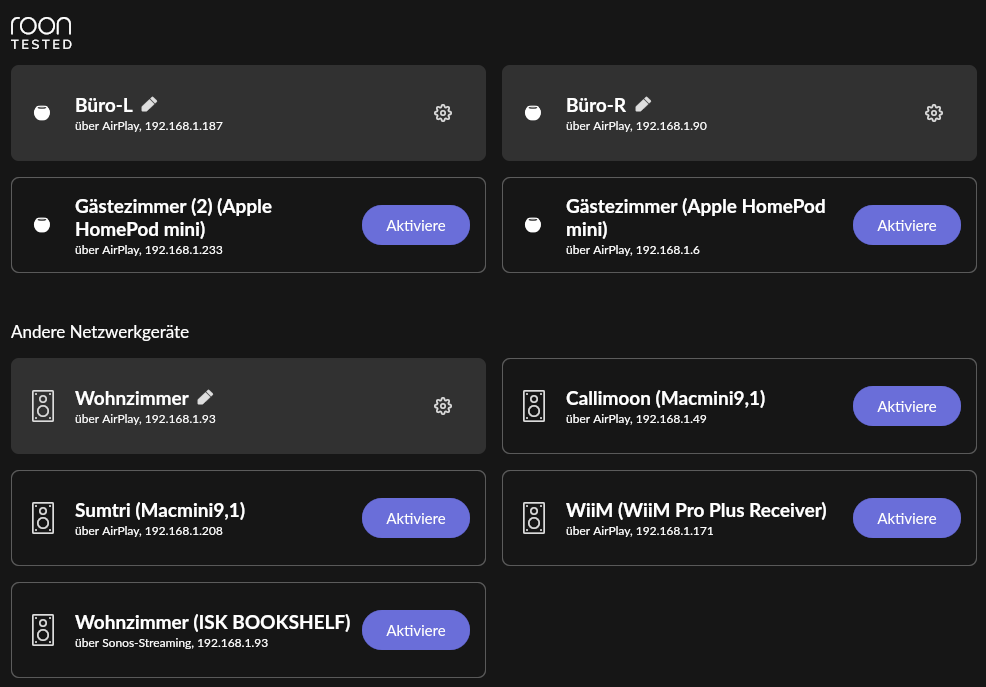The height and width of the screenshot is (687, 986).
Task: Activate Gästezimmer HomePod mini at 192.168.1.6
Action: [x=907, y=225]
